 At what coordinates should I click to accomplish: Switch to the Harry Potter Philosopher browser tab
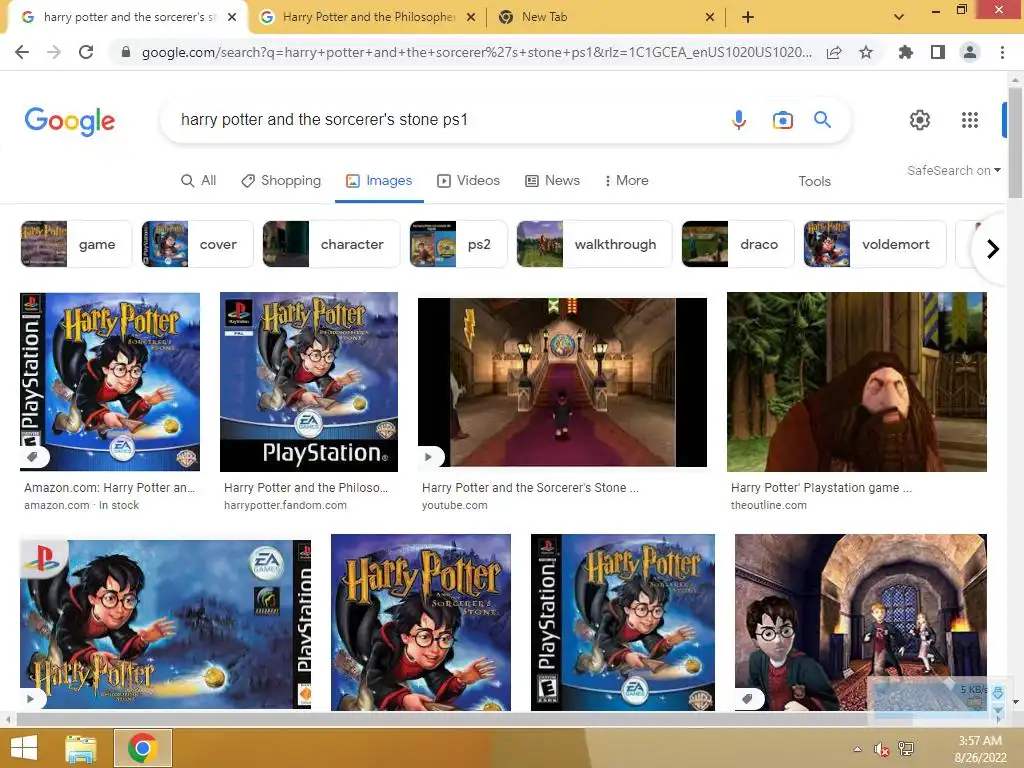(x=368, y=17)
